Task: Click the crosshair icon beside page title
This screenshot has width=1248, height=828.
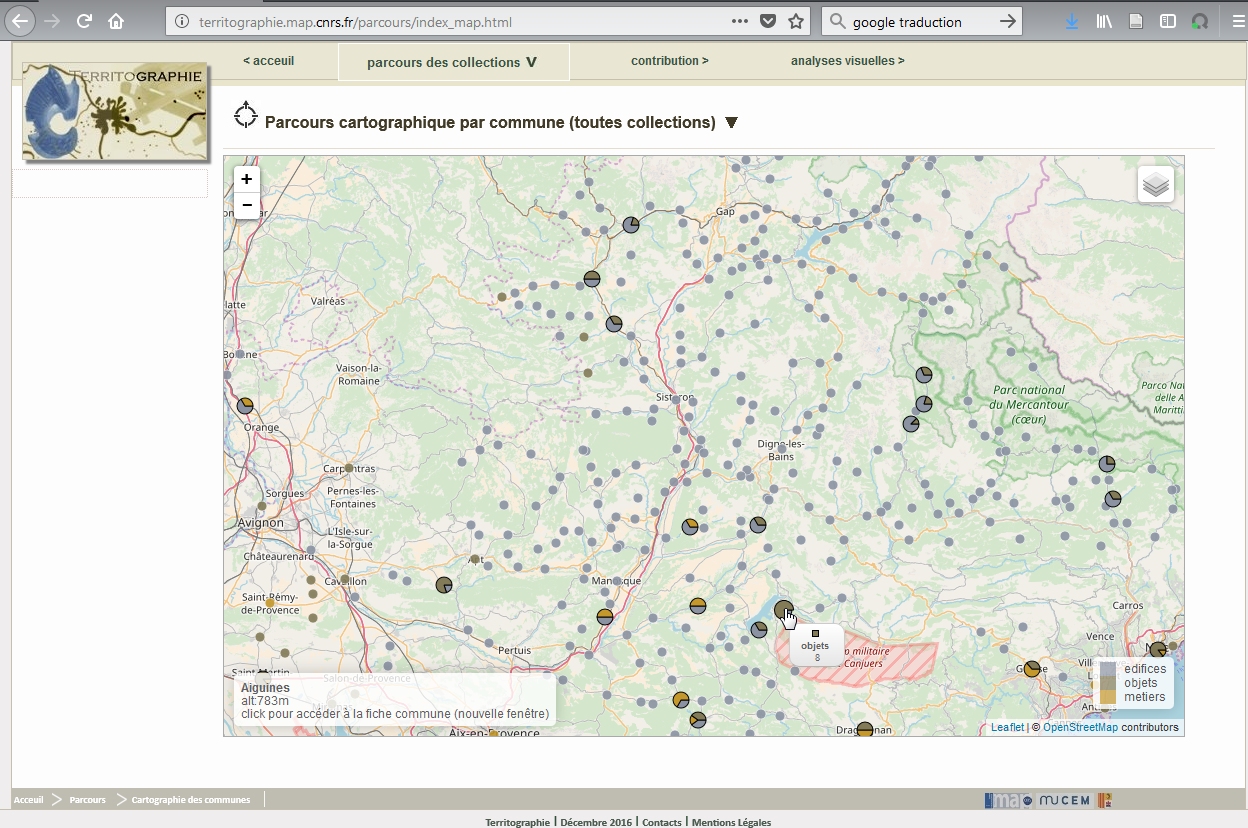Action: 245,116
